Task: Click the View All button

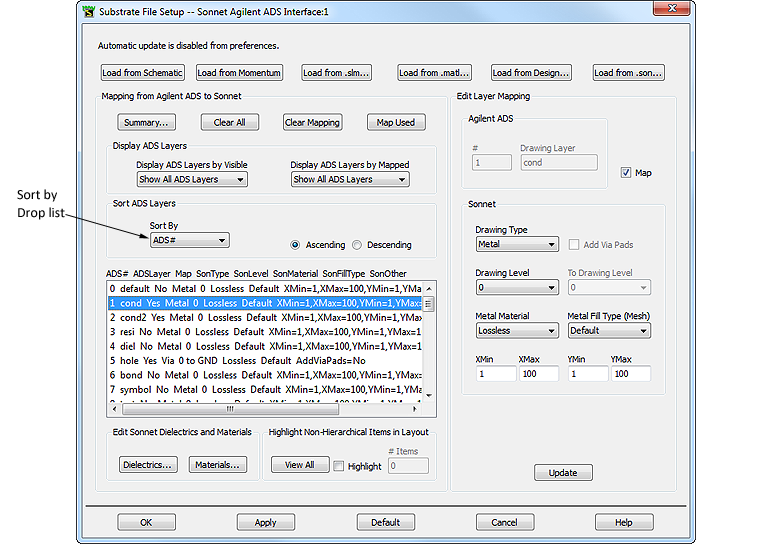Action: tap(300, 465)
